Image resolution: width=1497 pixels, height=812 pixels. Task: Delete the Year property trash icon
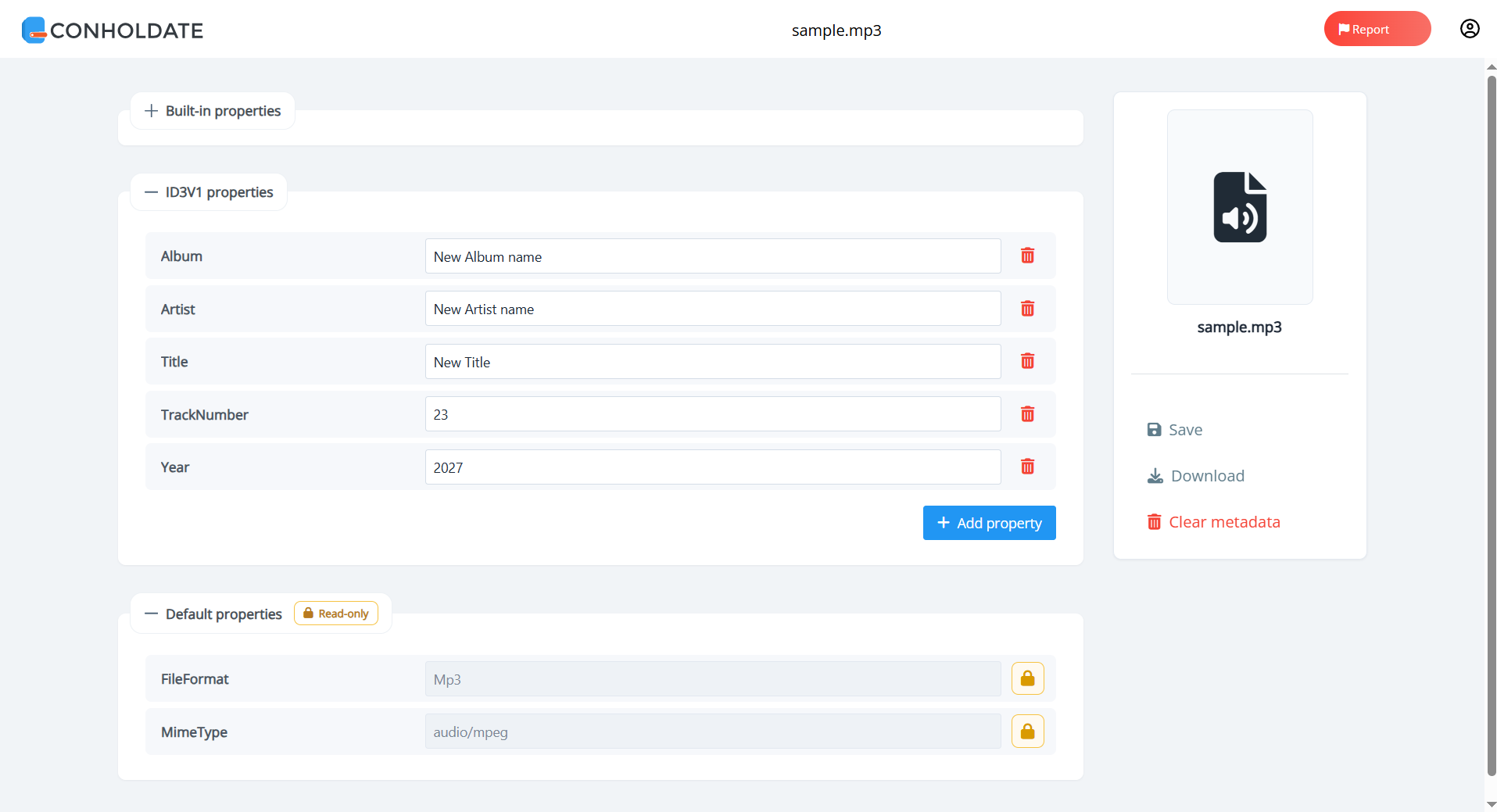1027,467
